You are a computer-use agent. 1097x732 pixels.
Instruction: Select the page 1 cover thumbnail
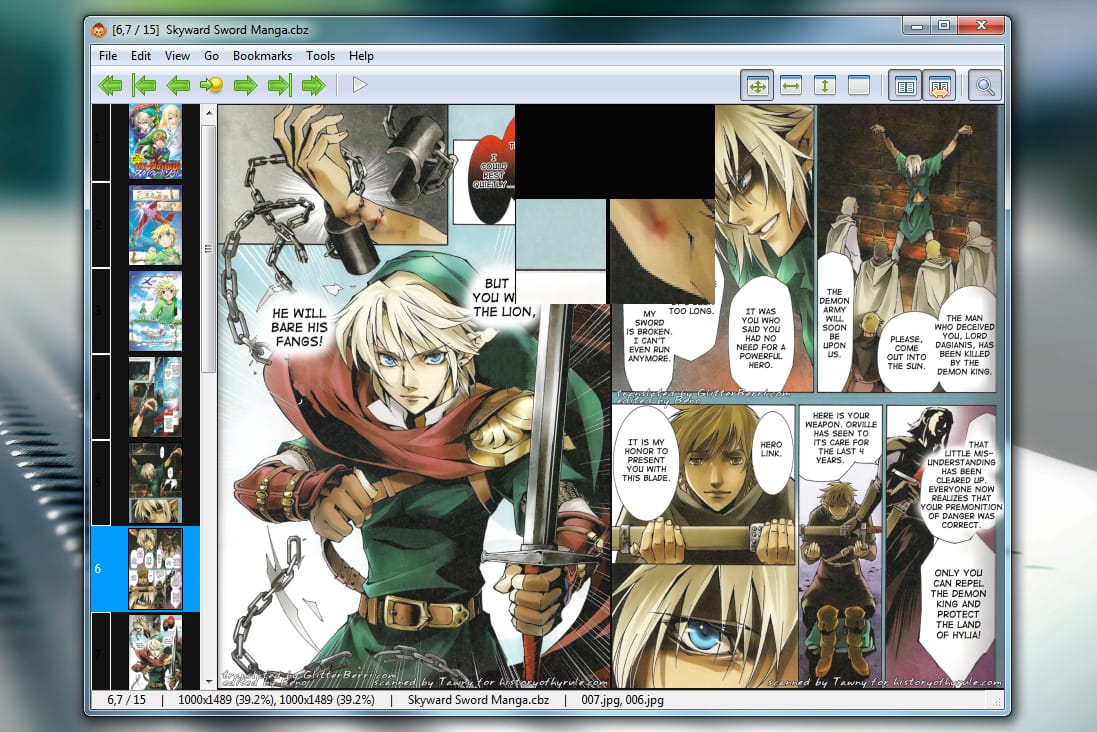(155, 142)
